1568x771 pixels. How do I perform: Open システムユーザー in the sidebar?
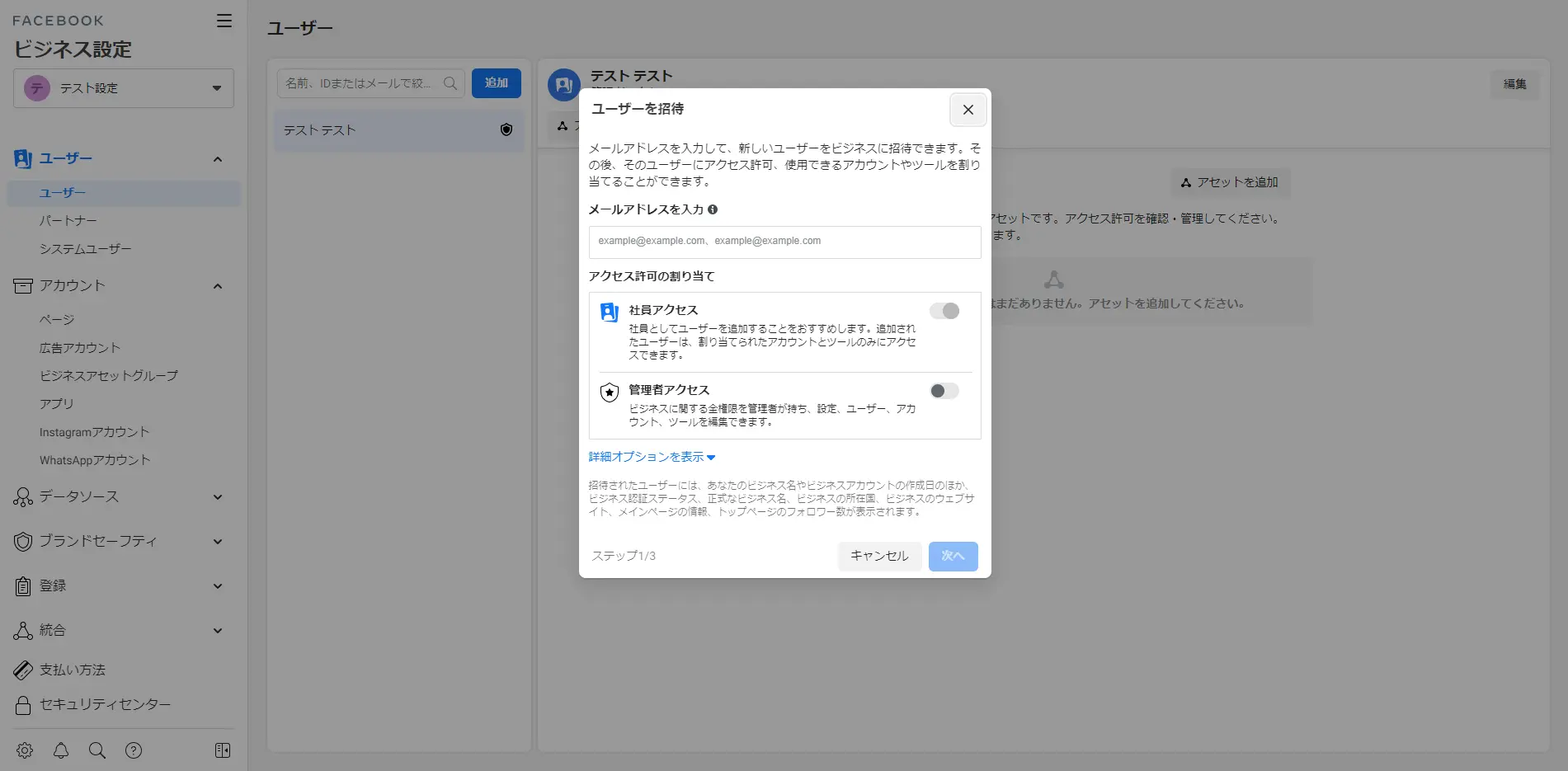(x=86, y=249)
